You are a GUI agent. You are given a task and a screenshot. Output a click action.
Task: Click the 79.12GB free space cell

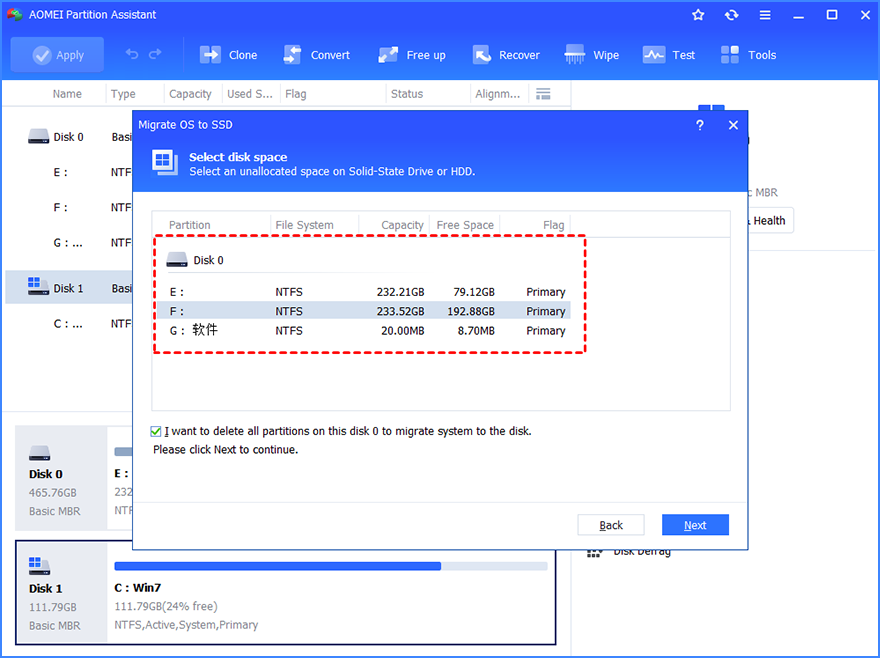(474, 292)
